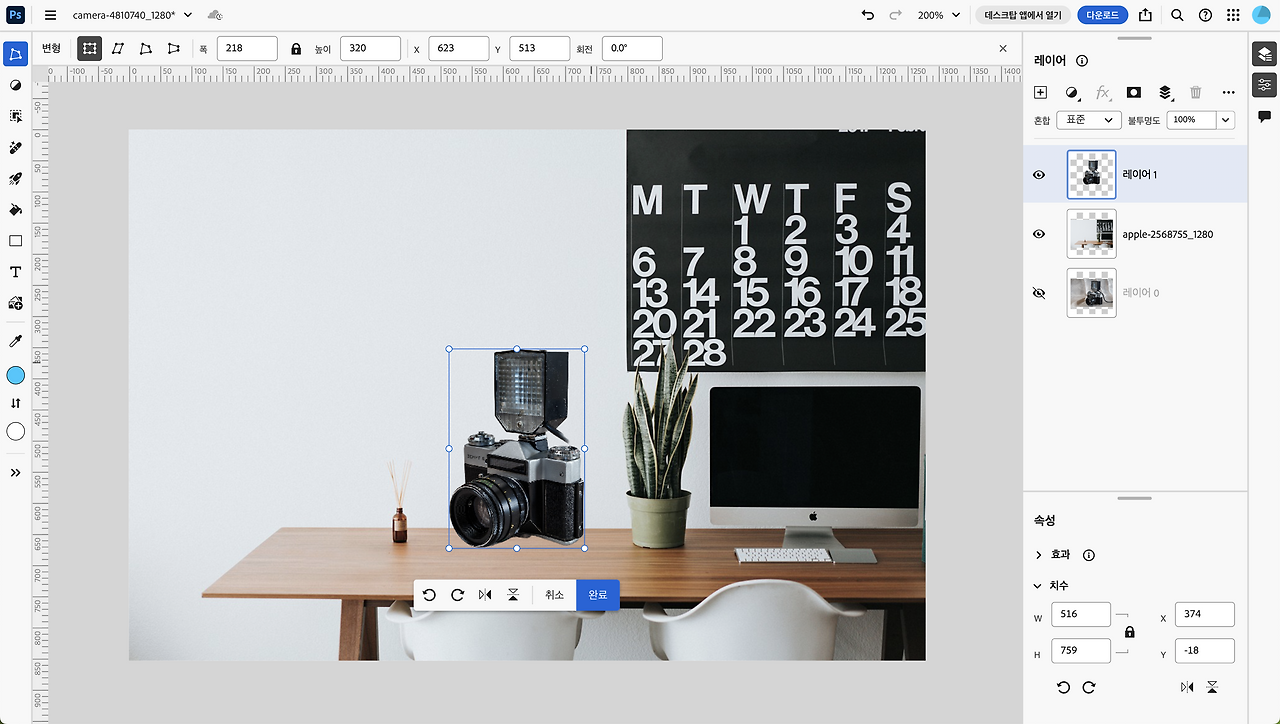Flip horizontal in the Properties dimensions section
Image resolution: width=1280 pixels, height=724 pixels.
[1187, 688]
